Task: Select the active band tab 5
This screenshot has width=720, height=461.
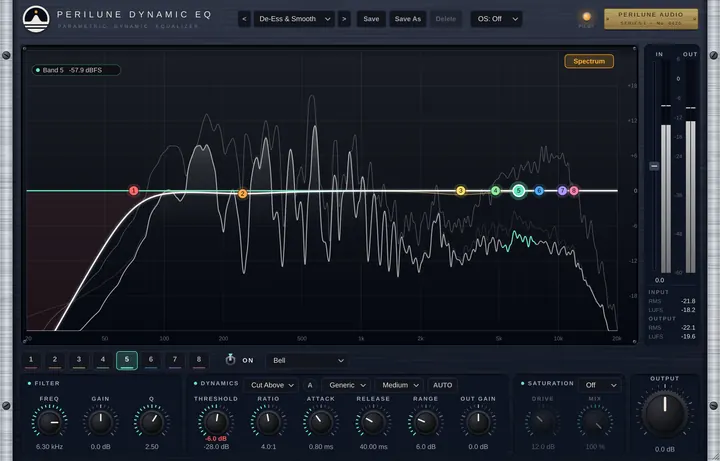Action: [127, 360]
